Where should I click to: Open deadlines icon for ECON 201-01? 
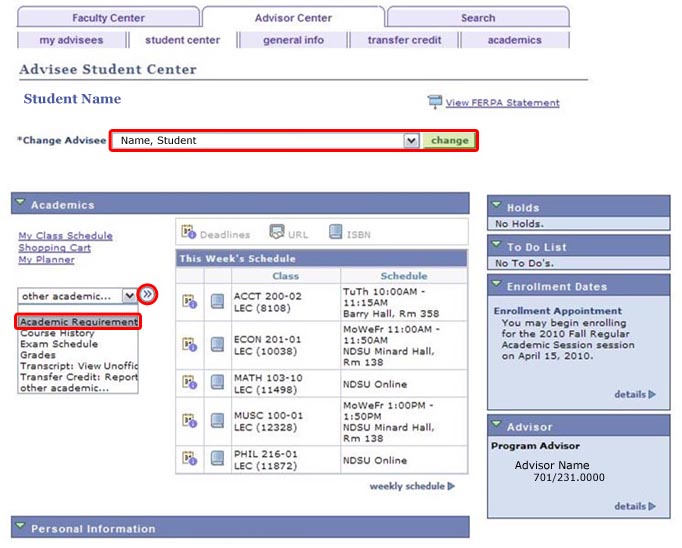tap(189, 344)
